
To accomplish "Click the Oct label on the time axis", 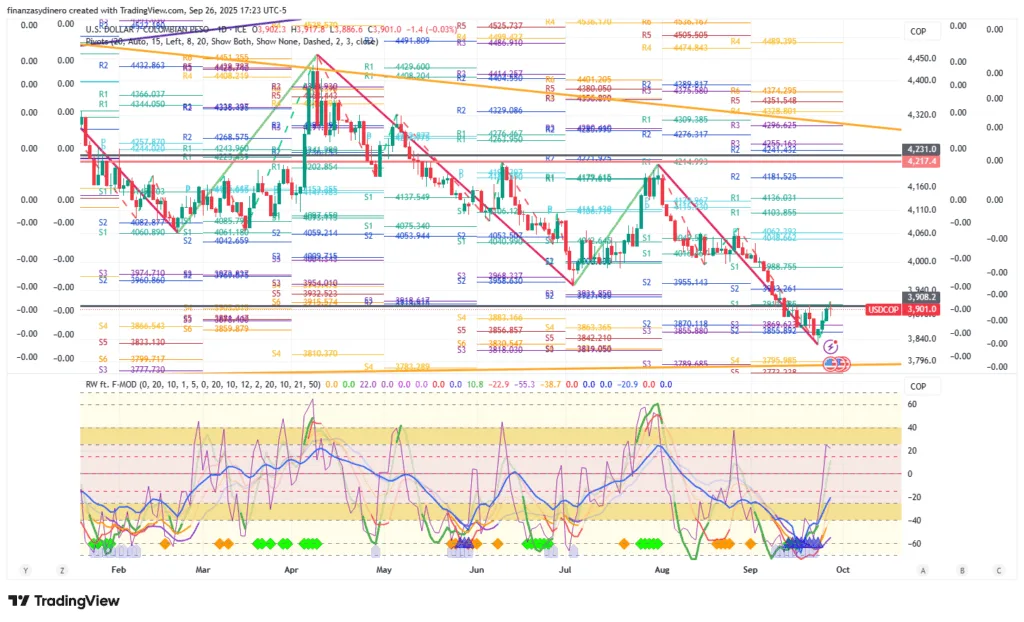I will pyautogui.click(x=842, y=569).
